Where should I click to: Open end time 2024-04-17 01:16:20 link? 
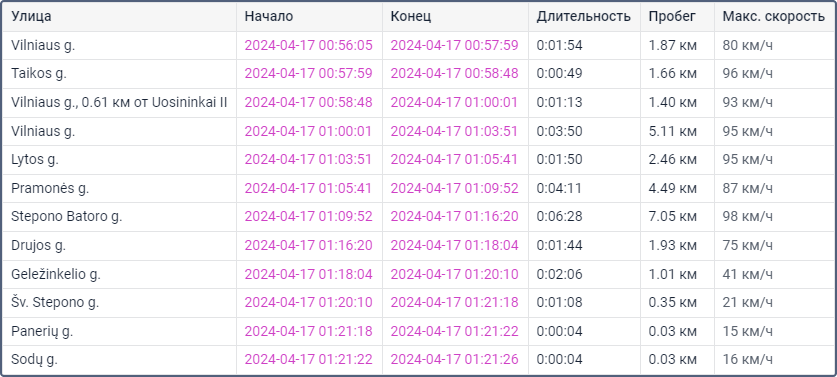(x=454, y=217)
